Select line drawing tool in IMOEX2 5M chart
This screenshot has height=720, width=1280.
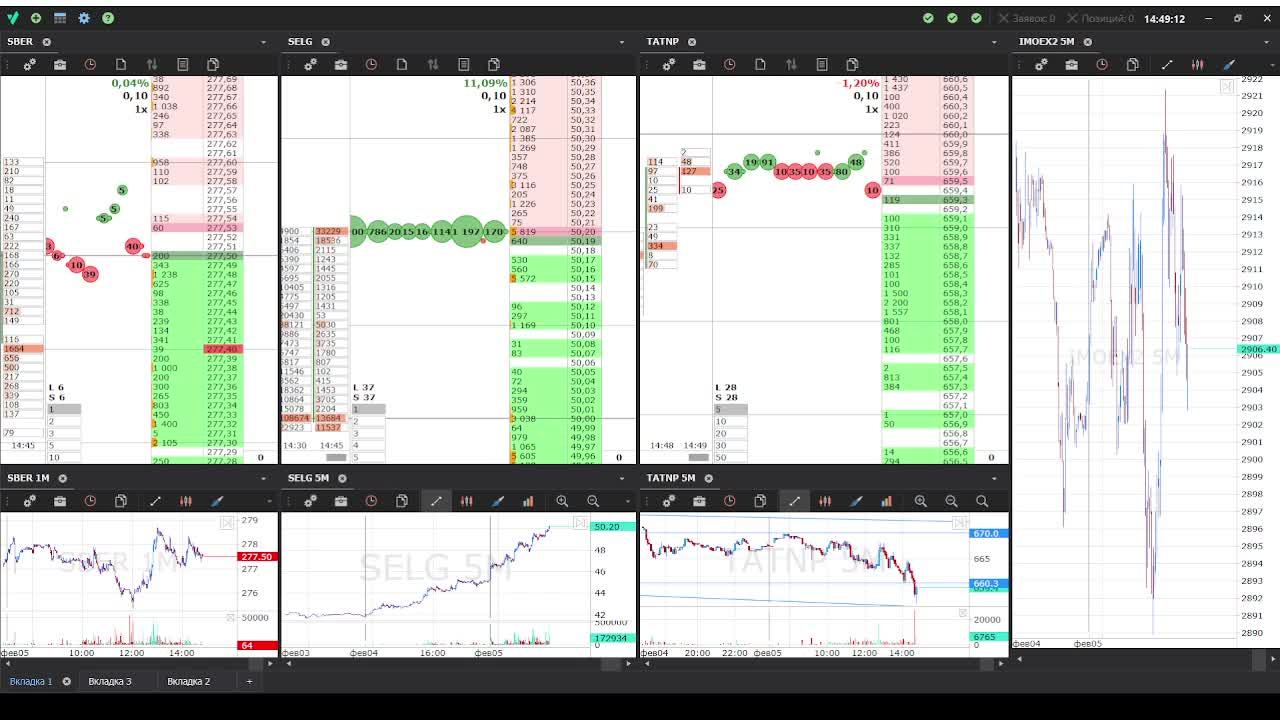(x=1167, y=64)
